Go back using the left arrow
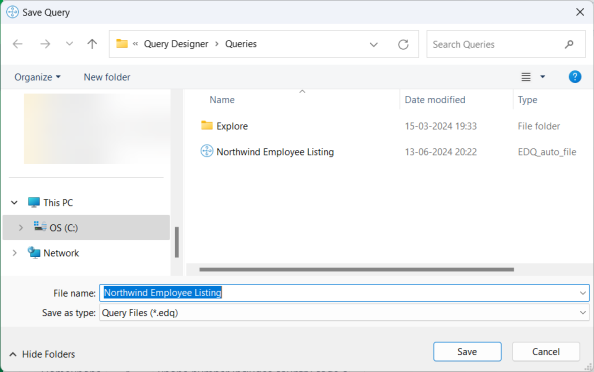This screenshot has height=372, width=594. coord(17,44)
